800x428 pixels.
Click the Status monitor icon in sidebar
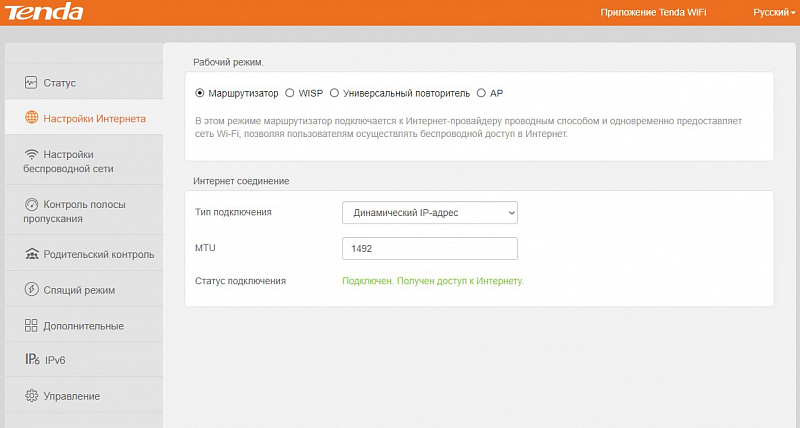click(31, 82)
